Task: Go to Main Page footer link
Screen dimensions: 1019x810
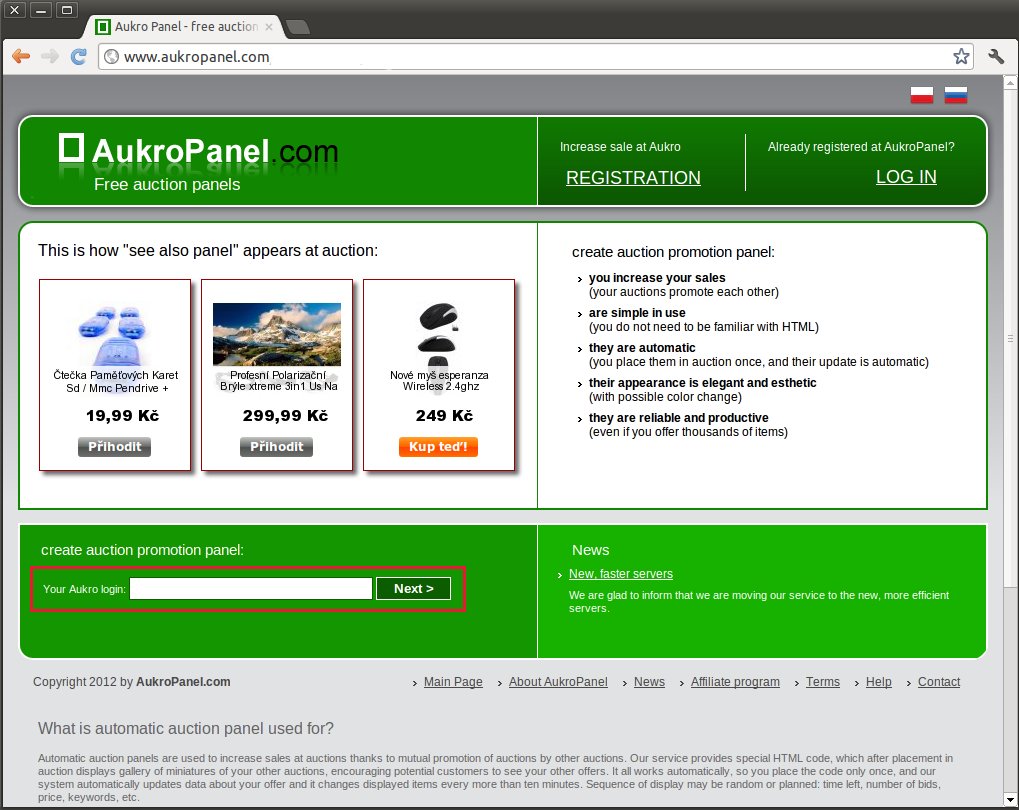Action: tap(453, 682)
